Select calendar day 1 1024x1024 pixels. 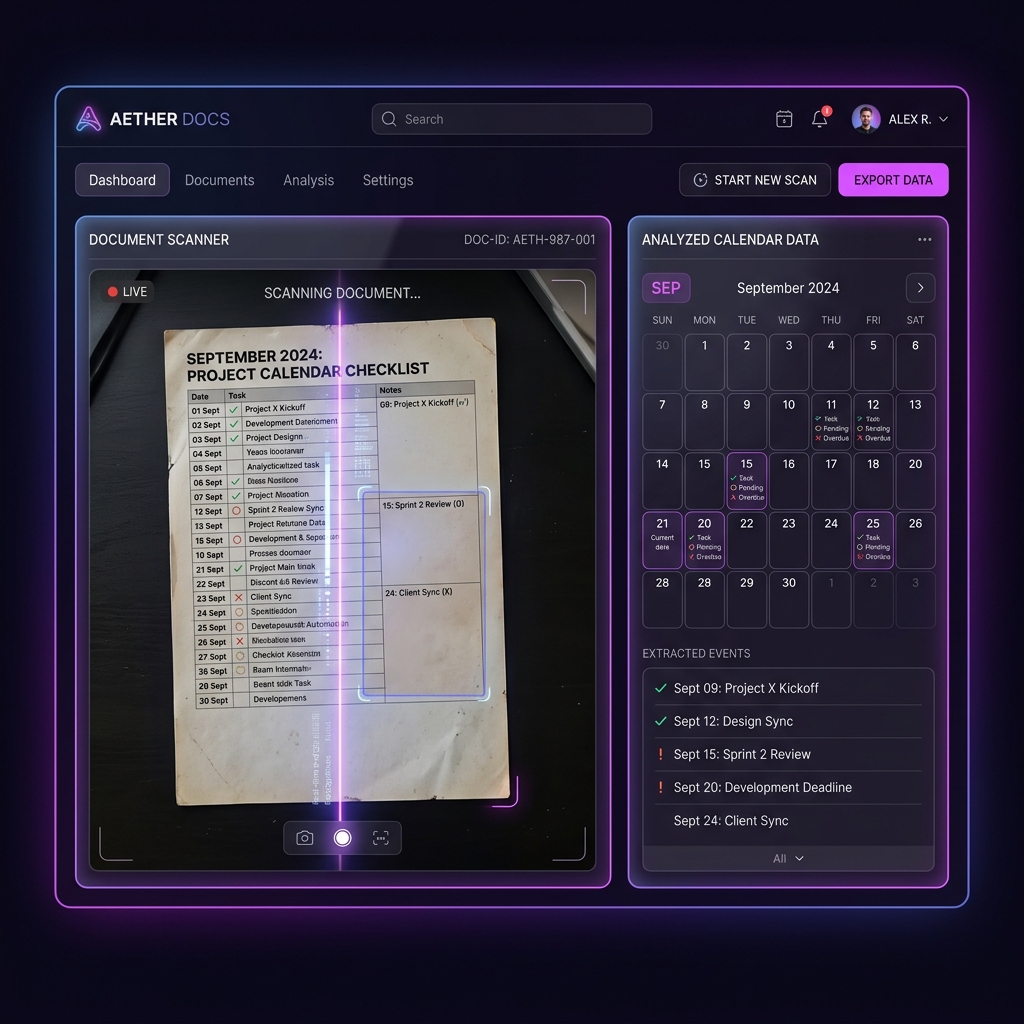[704, 362]
